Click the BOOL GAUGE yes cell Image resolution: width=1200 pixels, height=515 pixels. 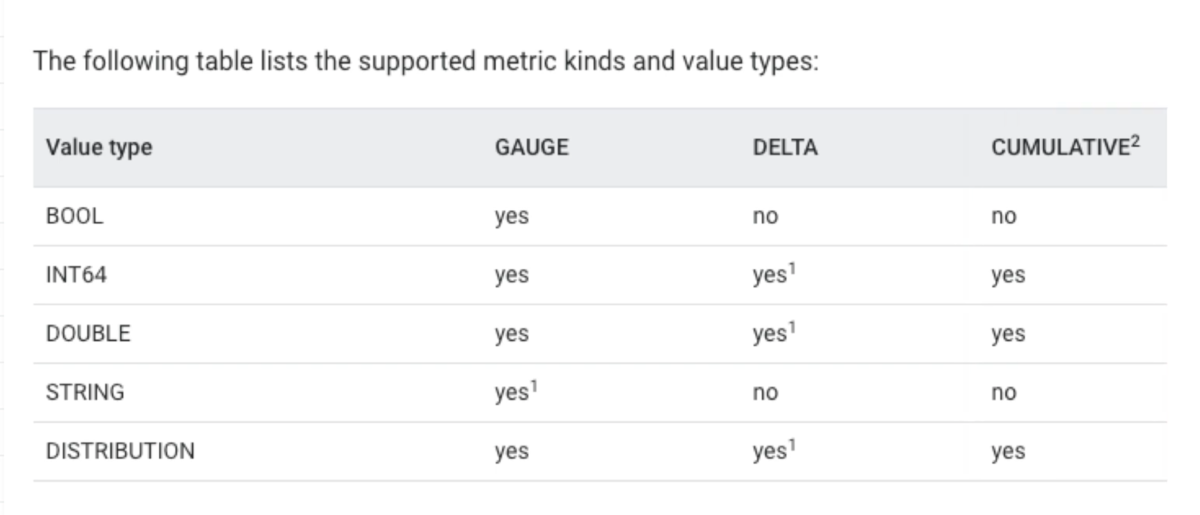pos(511,216)
